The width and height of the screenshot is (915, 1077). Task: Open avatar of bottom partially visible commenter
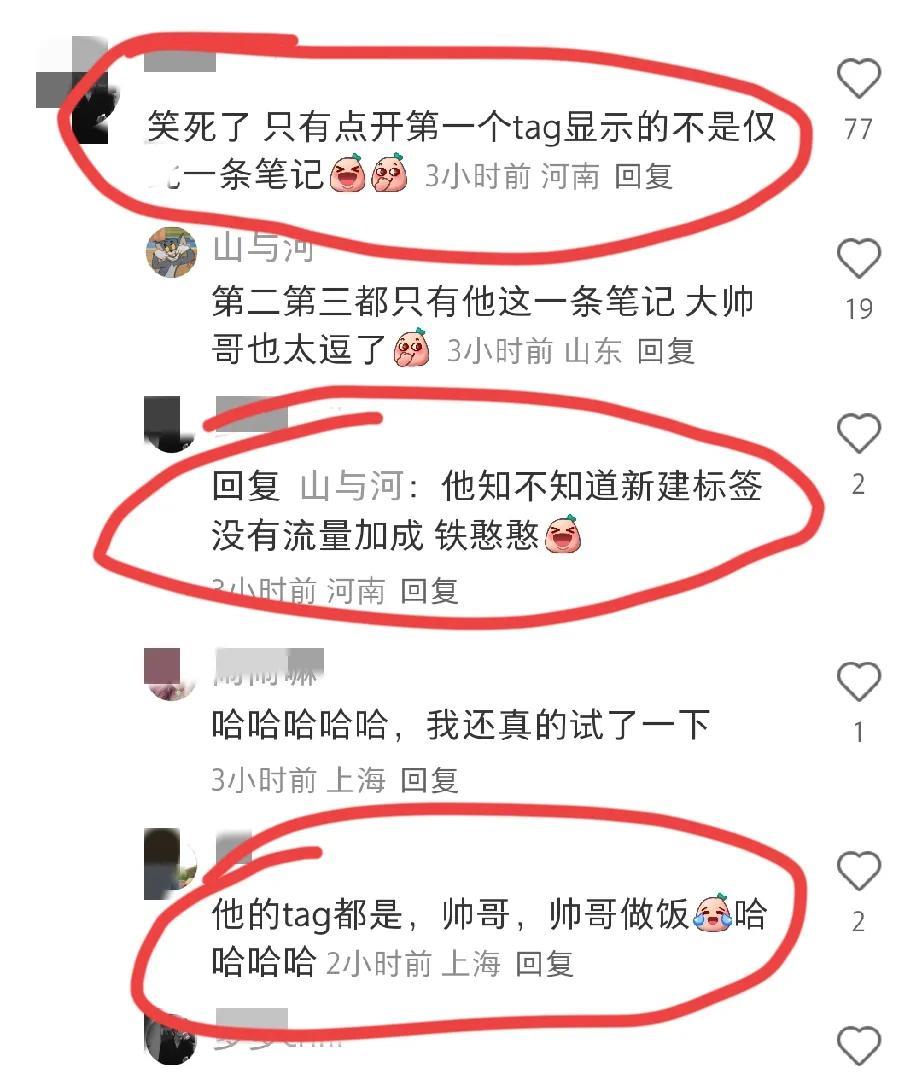(x=171, y=1039)
